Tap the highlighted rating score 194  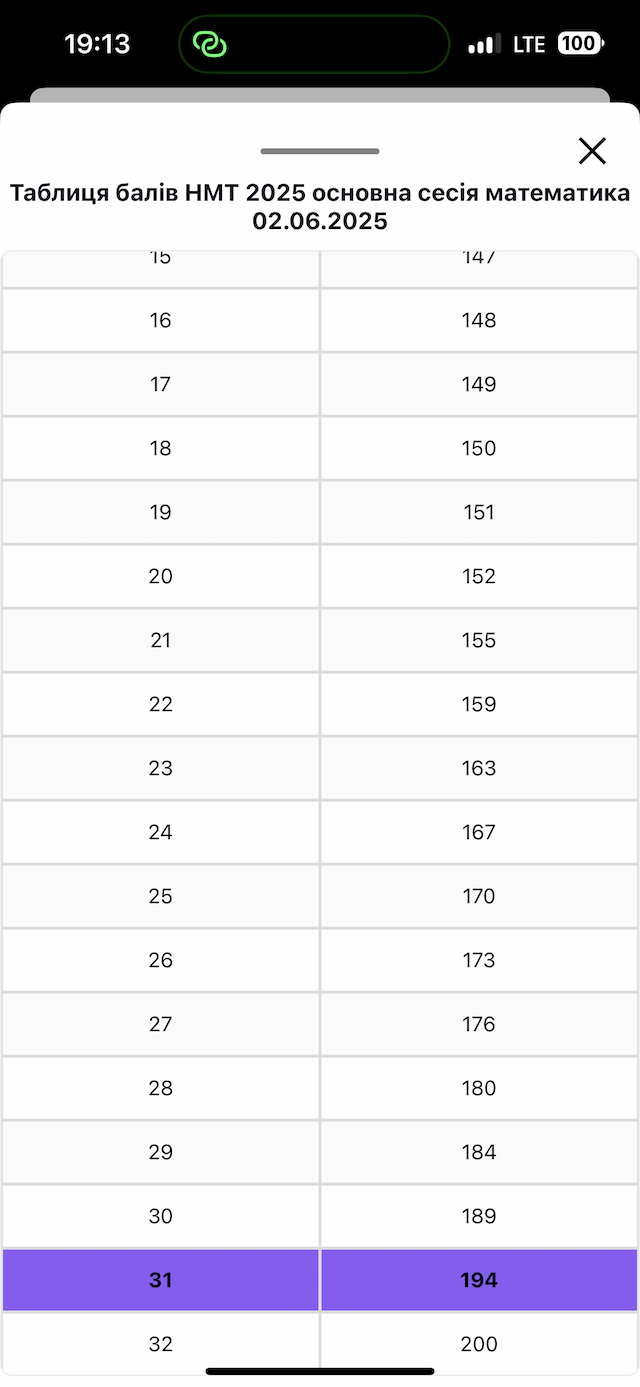479,1280
